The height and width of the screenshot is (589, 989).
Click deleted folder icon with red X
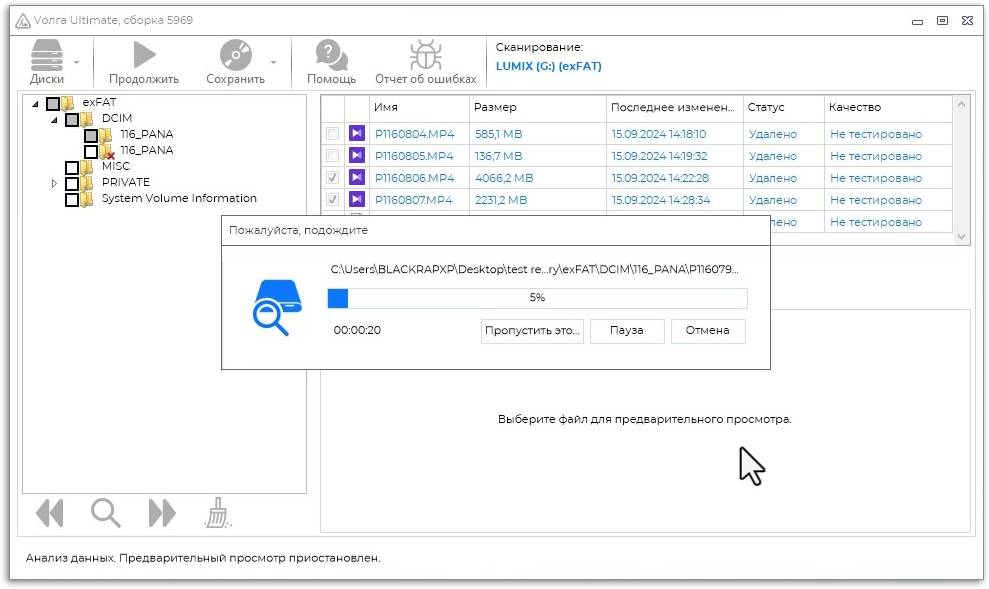tap(107, 151)
